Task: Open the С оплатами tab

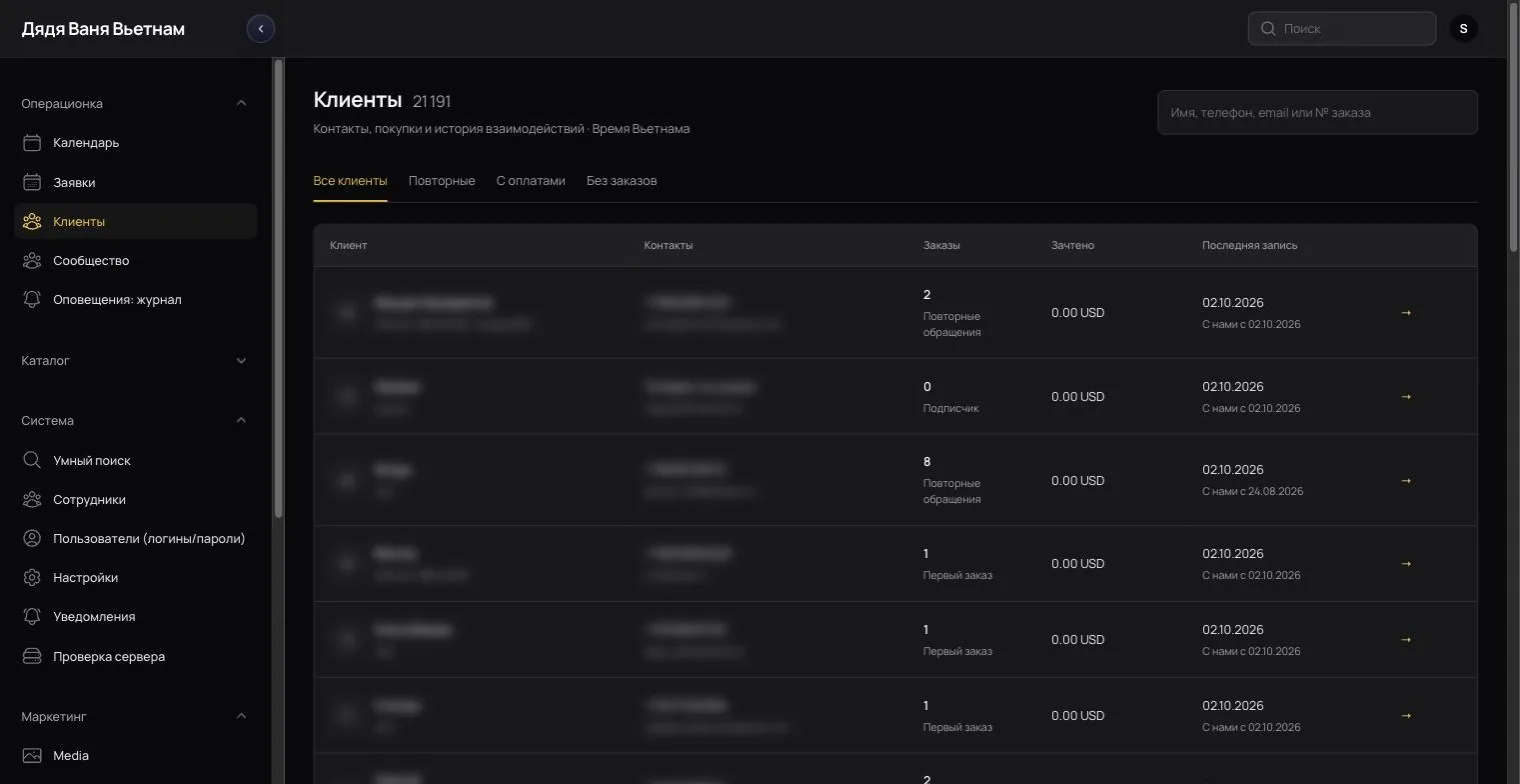Action: click(531, 181)
